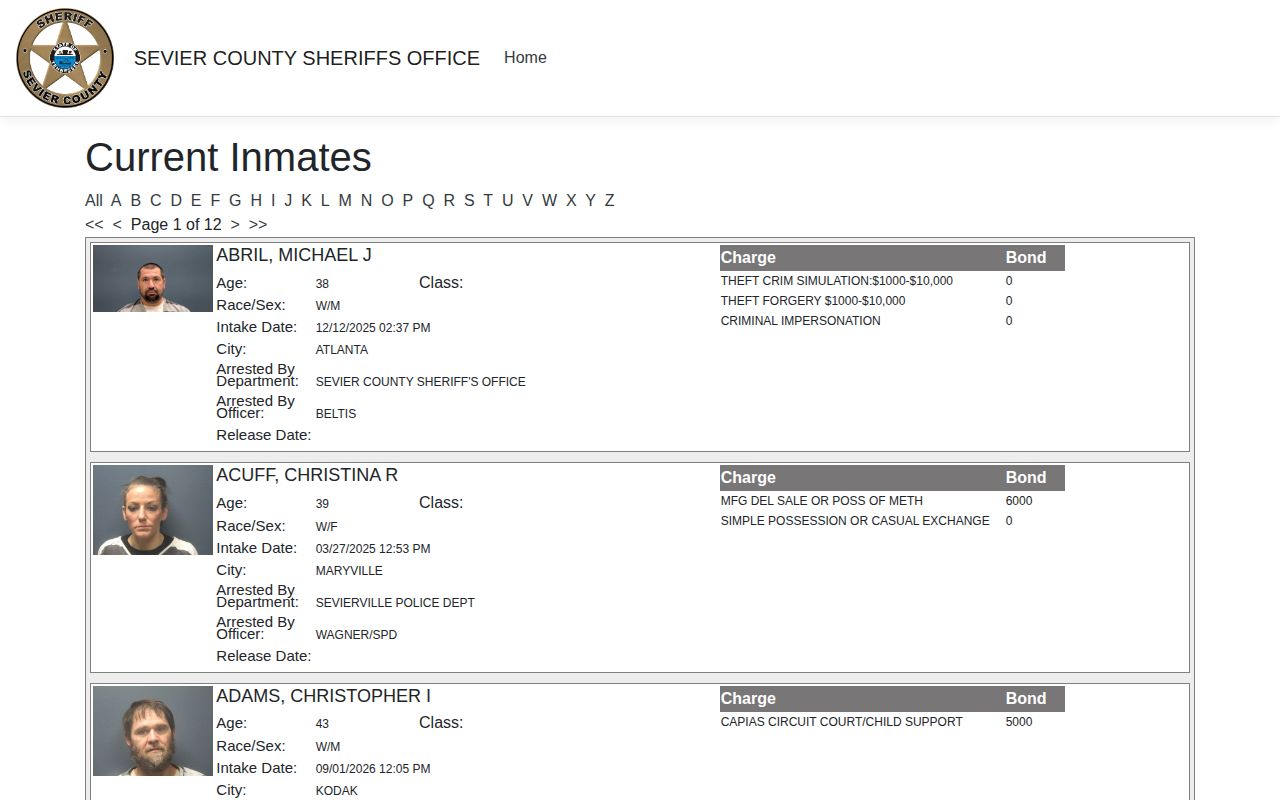Click the CRIMINAL IMPERSONATION charge

coord(801,321)
